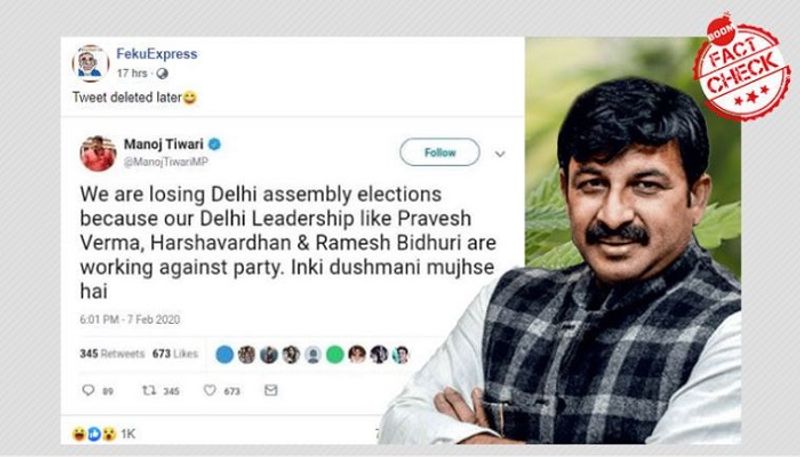Open the FekuExpress profile avatar
Viewport: 800px width, 457px height.
[90, 64]
